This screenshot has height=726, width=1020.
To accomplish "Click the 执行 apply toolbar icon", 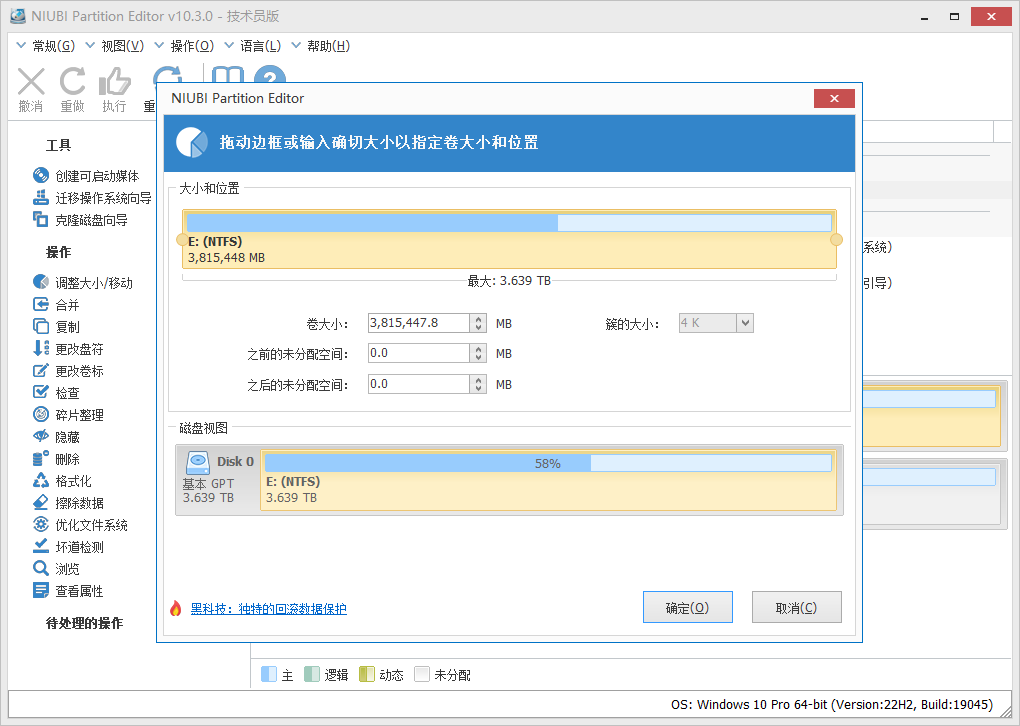I will pyautogui.click(x=115, y=82).
